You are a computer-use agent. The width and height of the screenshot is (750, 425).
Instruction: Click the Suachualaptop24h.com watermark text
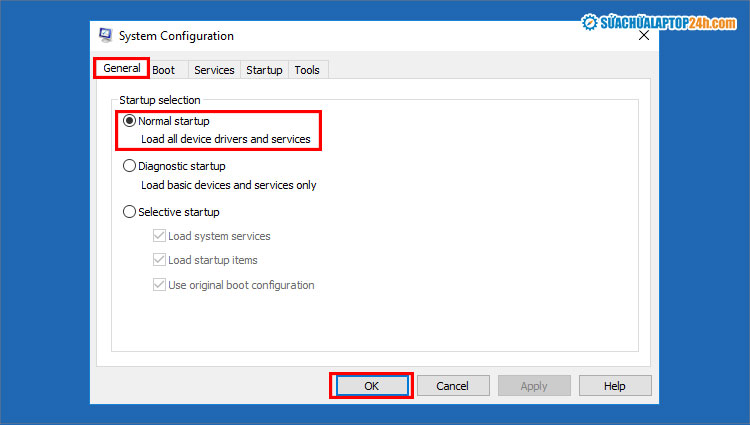pyautogui.click(x=667, y=23)
